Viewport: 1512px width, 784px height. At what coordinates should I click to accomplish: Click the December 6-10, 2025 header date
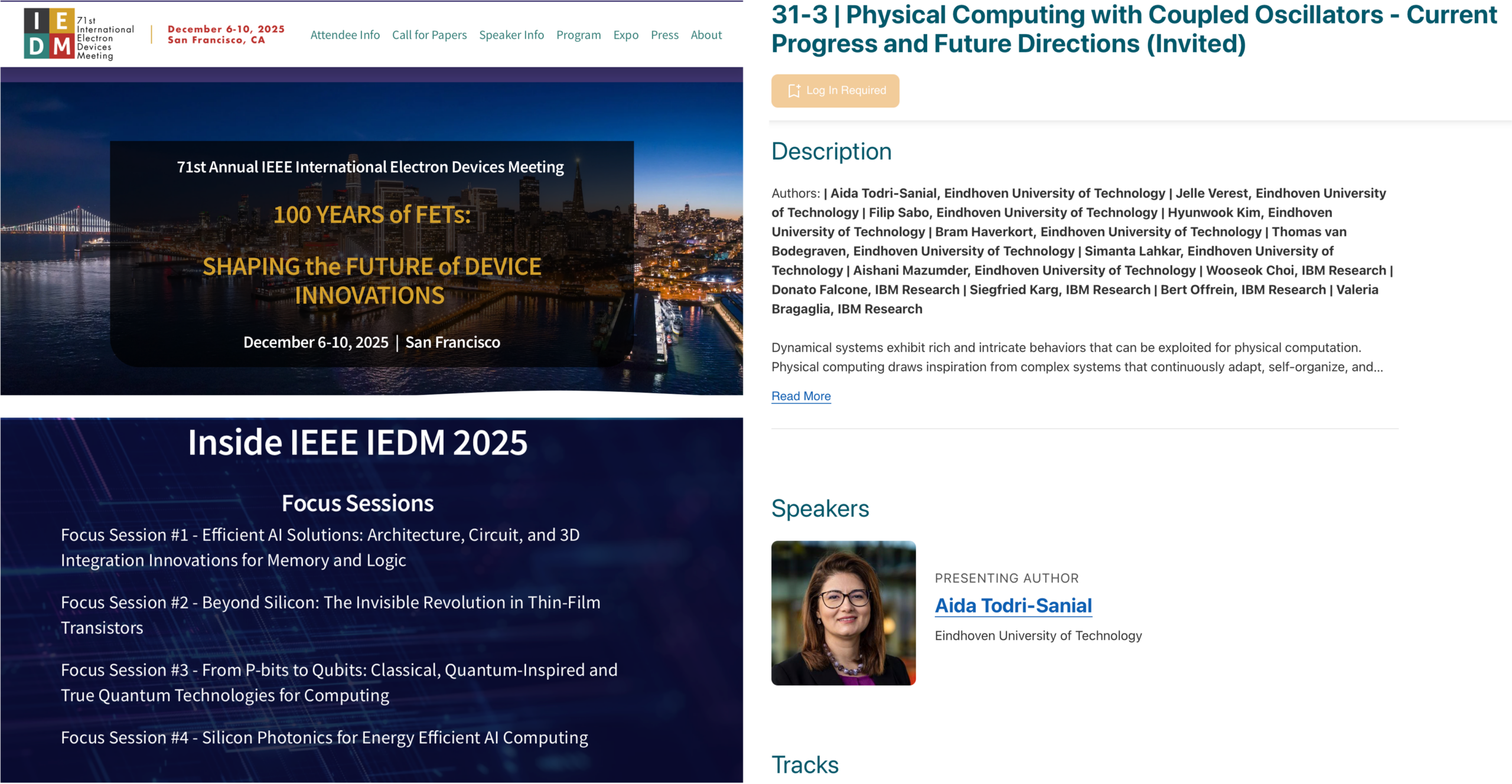tap(226, 29)
